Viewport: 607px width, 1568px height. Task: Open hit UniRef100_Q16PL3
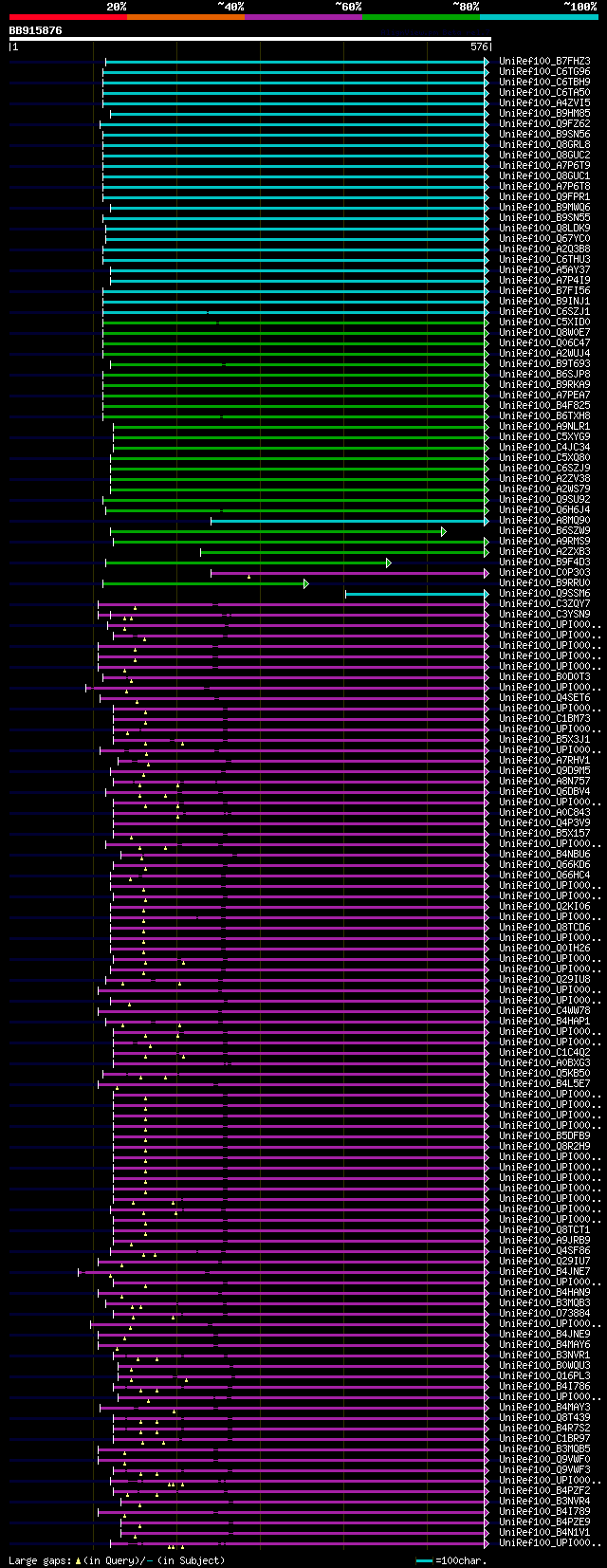point(544,1375)
